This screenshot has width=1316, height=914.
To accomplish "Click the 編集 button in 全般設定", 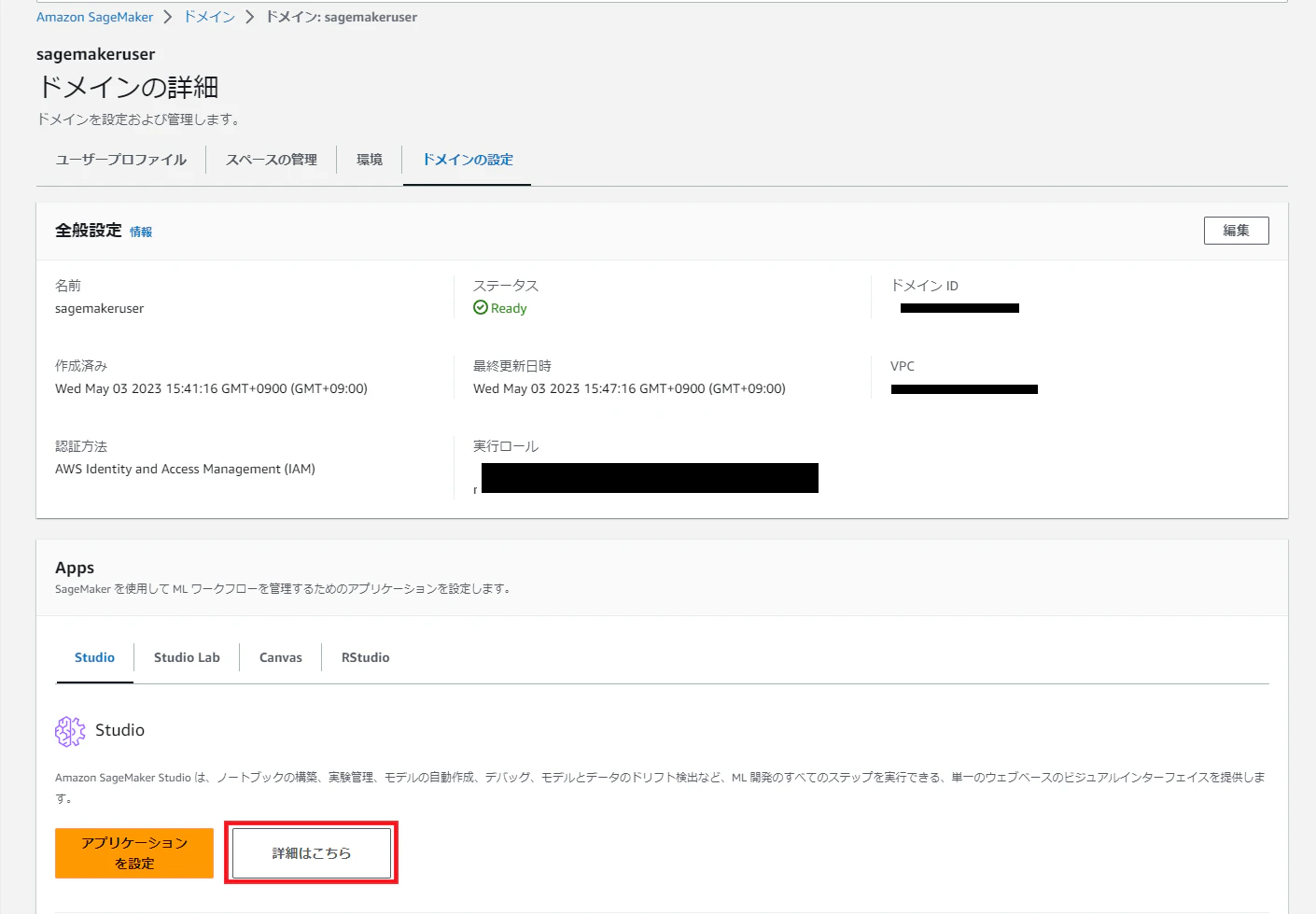I will 1236,230.
